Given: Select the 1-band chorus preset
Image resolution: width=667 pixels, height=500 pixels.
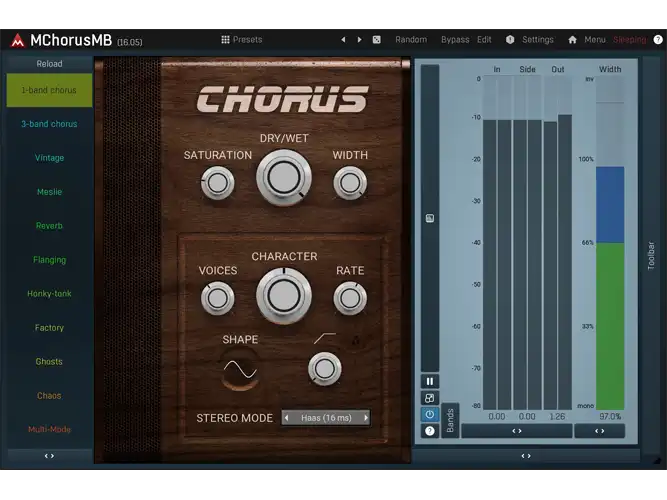Looking at the screenshot, I should pyautogui.click(x=49, y=90).
